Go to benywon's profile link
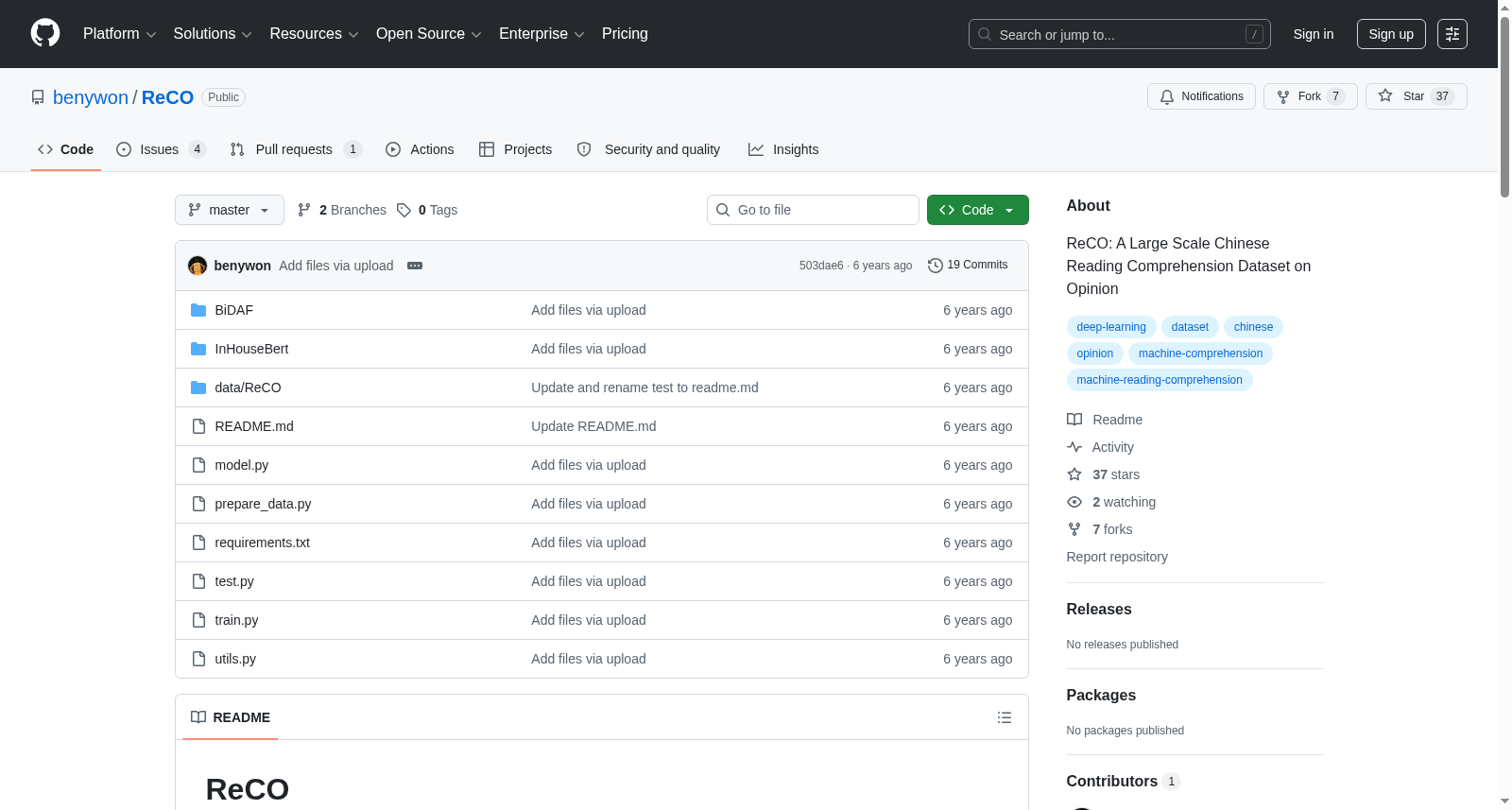Image resolution: width=1512 pixels, height=810 pixels. [x=91, y=97]
